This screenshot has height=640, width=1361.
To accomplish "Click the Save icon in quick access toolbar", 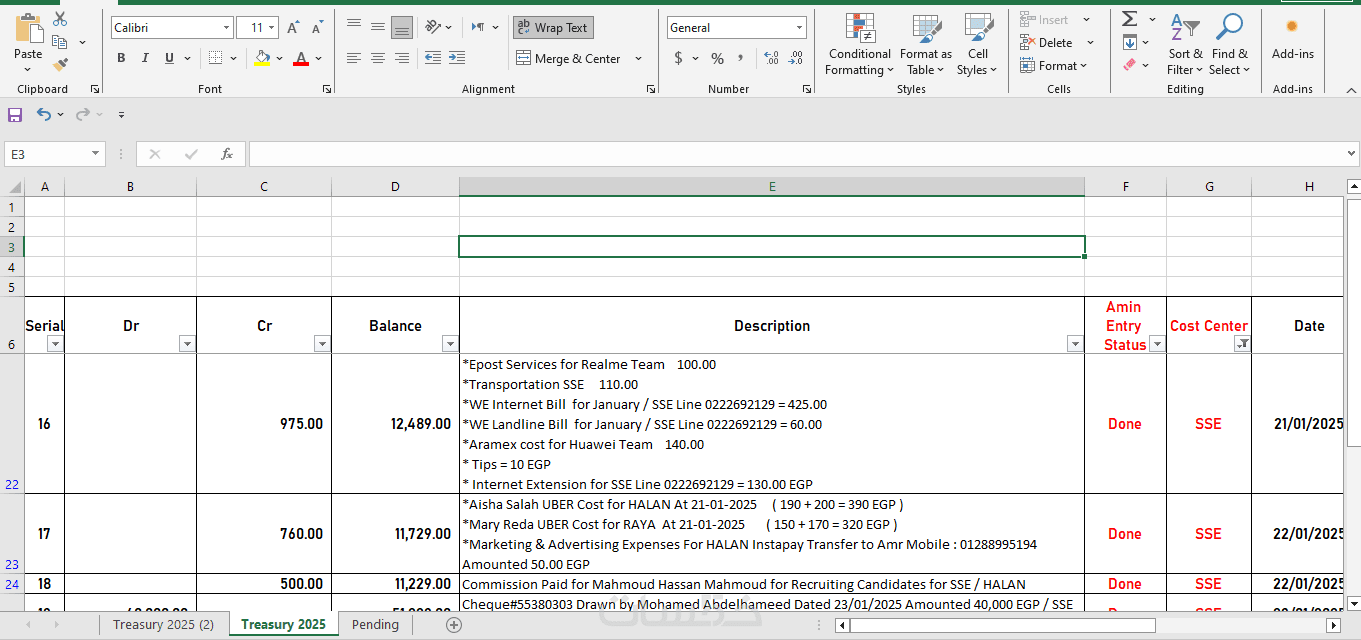I will coord(15,115).
